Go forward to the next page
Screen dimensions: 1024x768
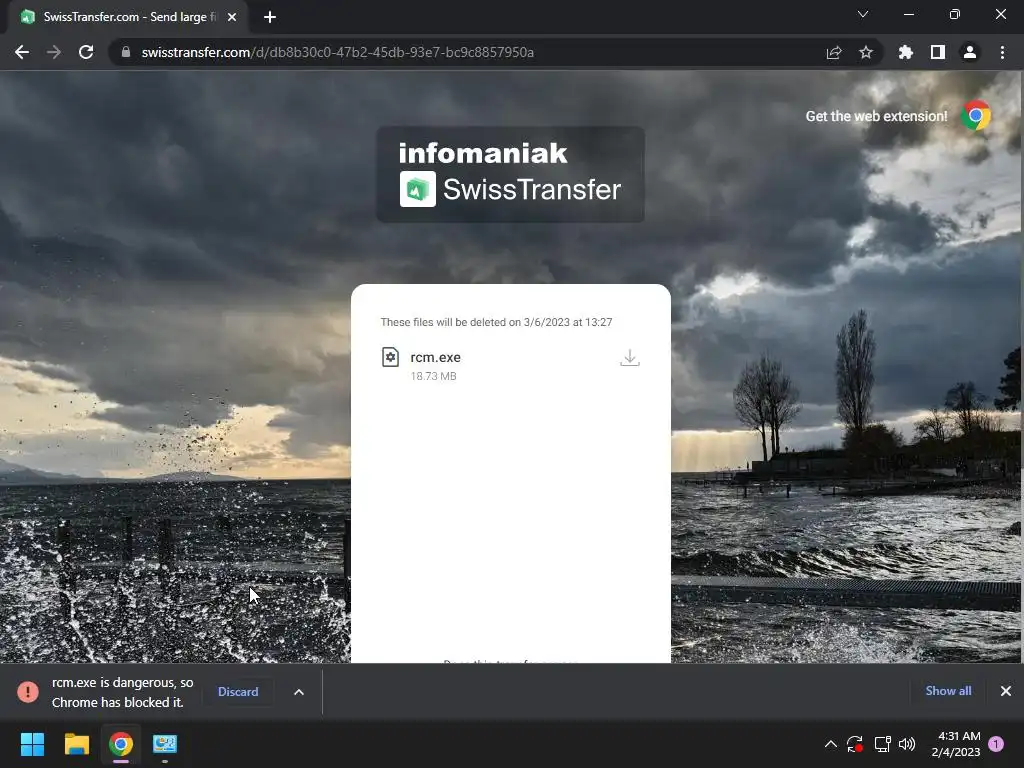point(54,52)
